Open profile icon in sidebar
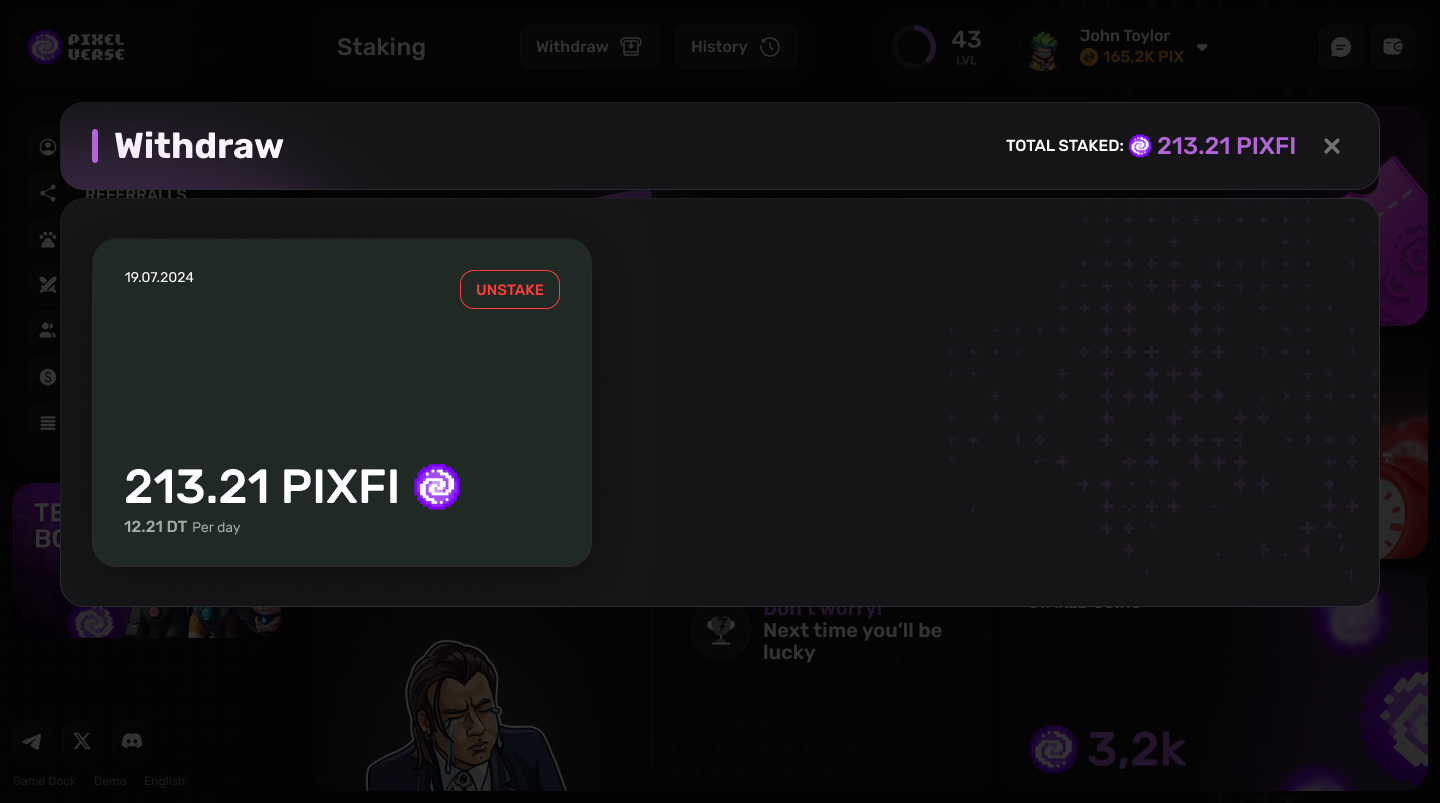The height and width of the screenshot is (803, 1440). point(48,147)
